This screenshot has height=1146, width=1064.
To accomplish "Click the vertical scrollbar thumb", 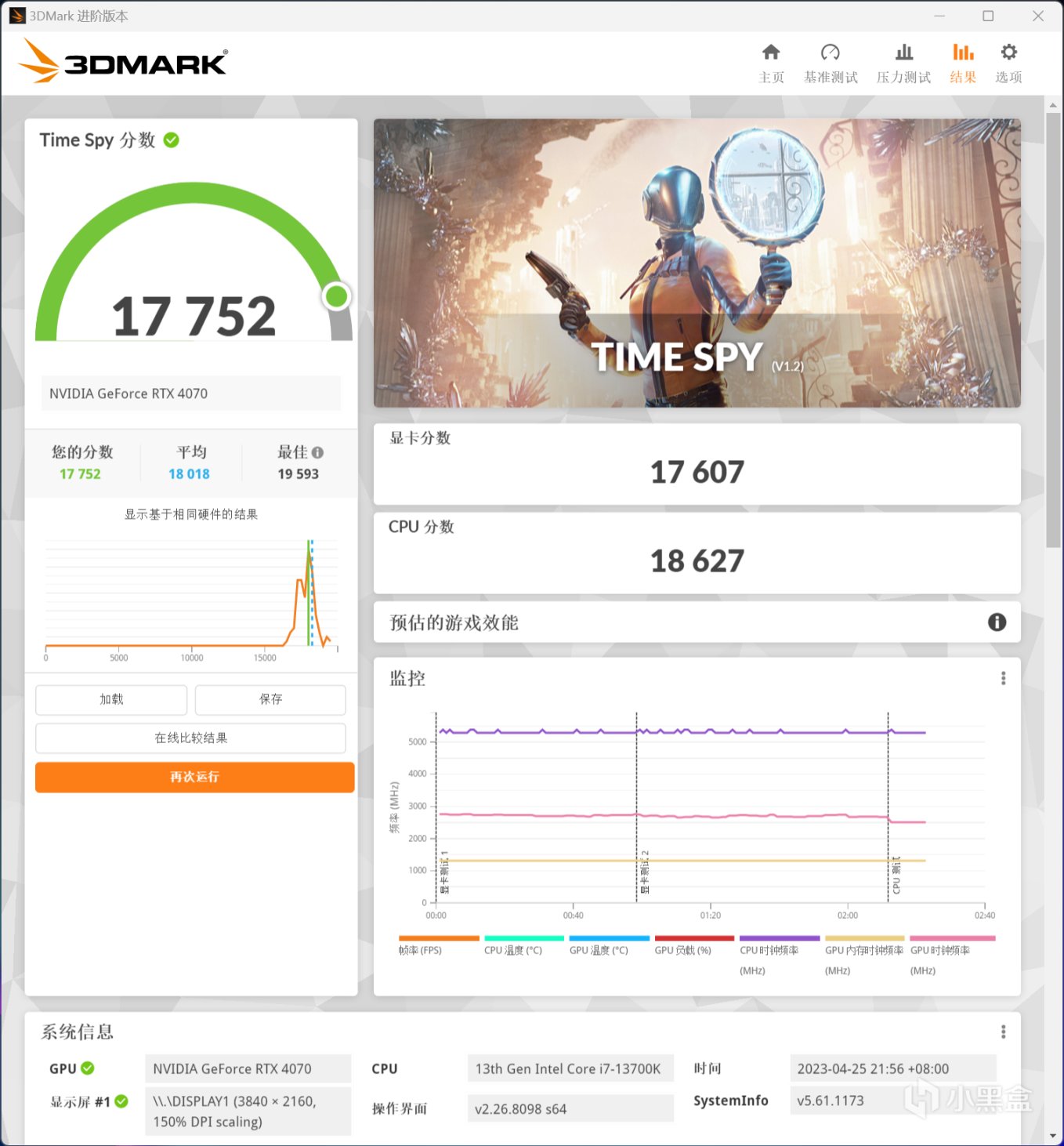I will [1053, 329].
